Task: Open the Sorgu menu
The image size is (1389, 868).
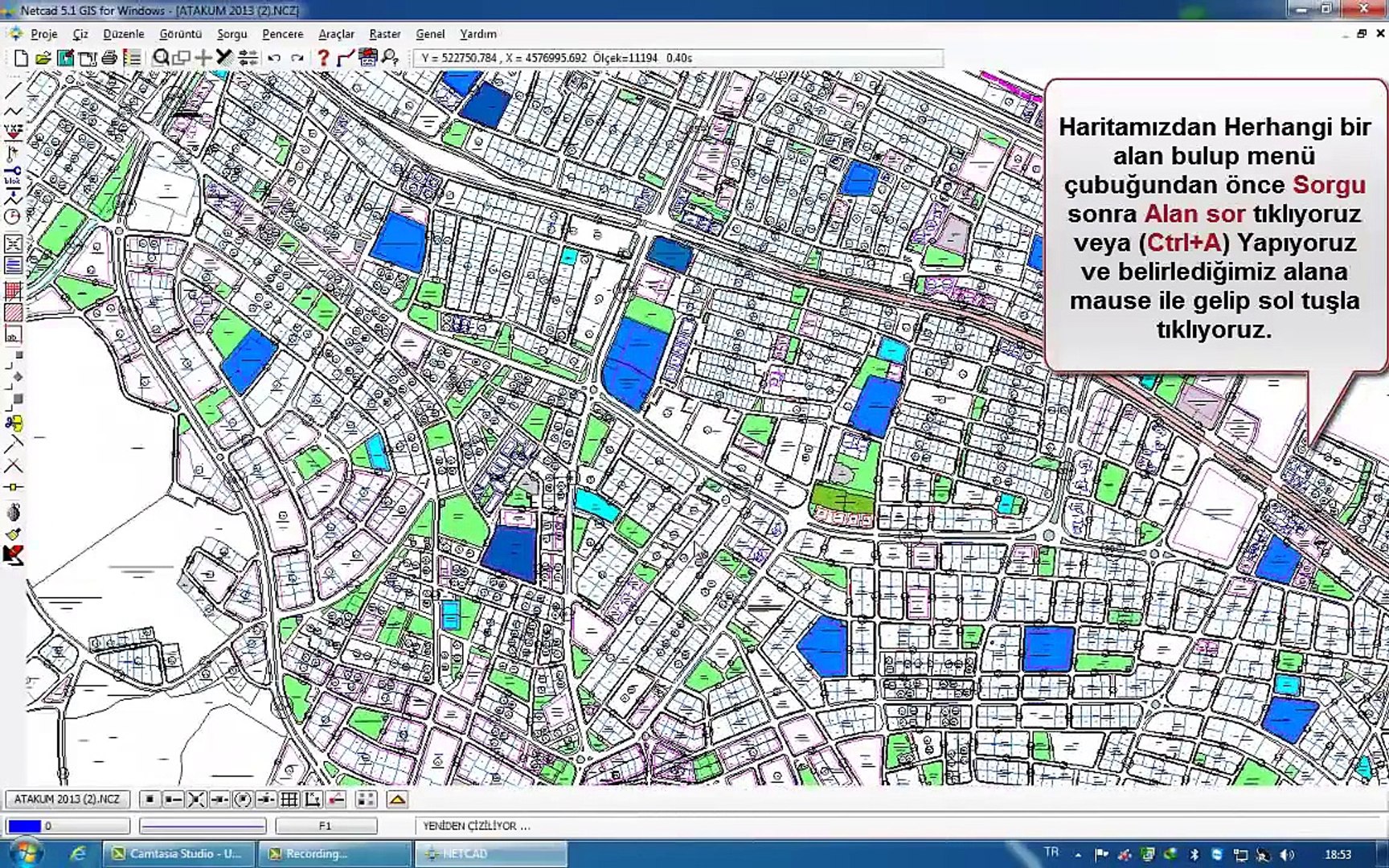Action: click(231, 34)
